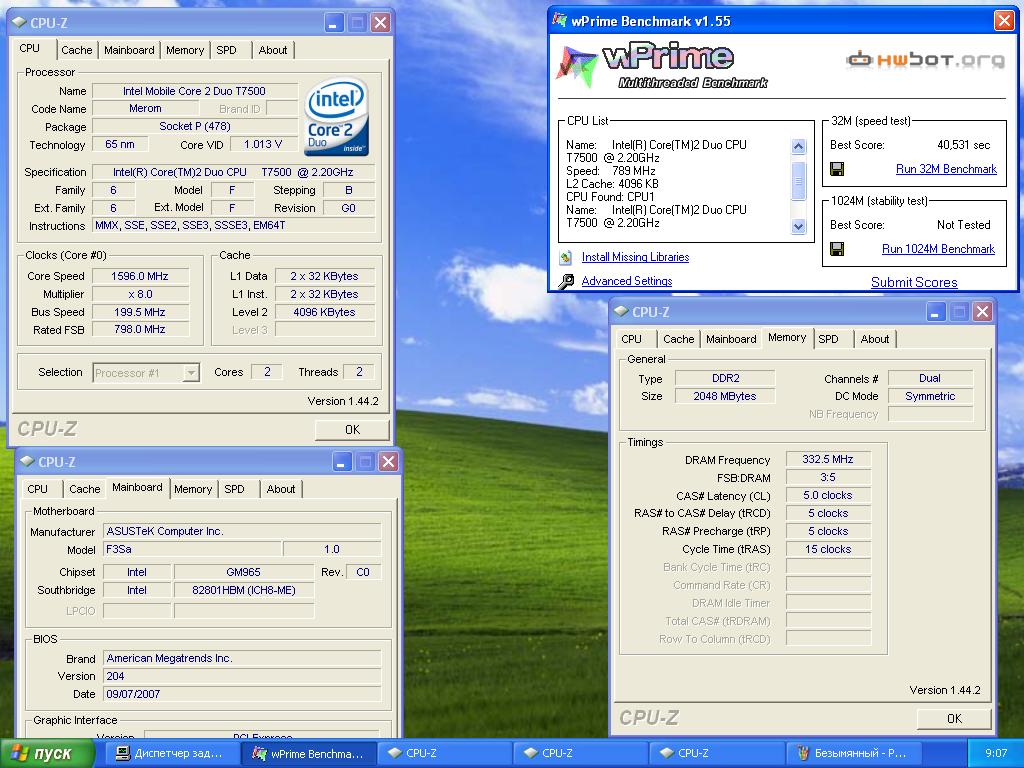The height and width of the screenshot is (768, 1024).
Task: Click the Intel Core 2 Duo logo
Action: [336, 117]
